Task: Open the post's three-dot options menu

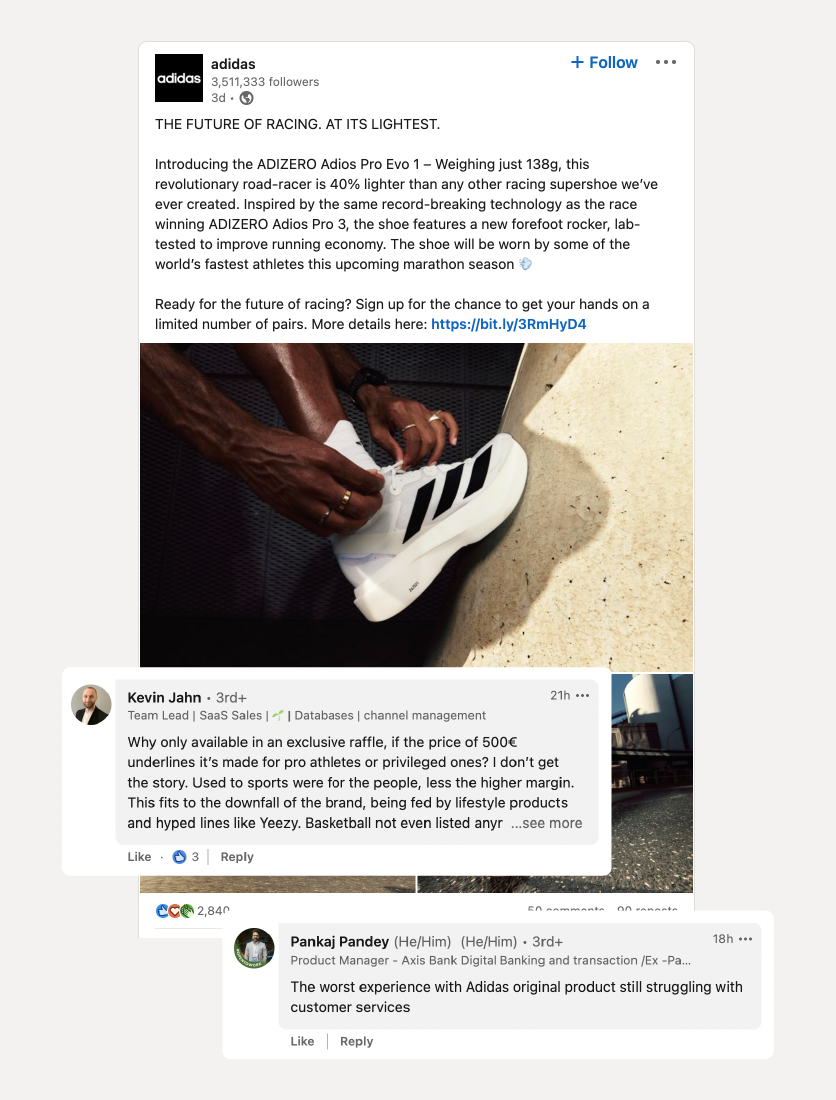Action: point(666,62)
